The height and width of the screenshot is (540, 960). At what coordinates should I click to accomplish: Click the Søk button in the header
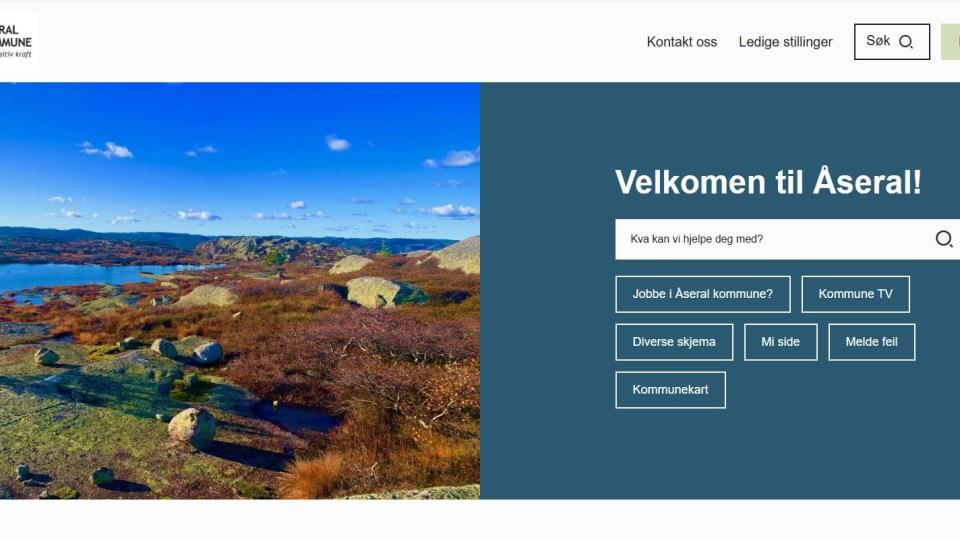click(x=891, y=42)
